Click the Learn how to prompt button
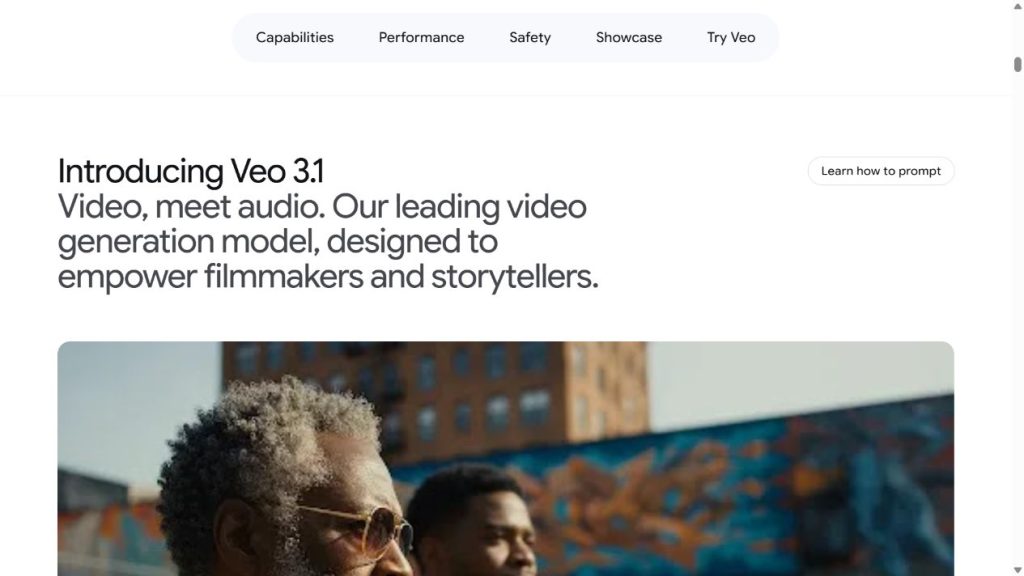The image size is (1024, 576). (880, 171)
